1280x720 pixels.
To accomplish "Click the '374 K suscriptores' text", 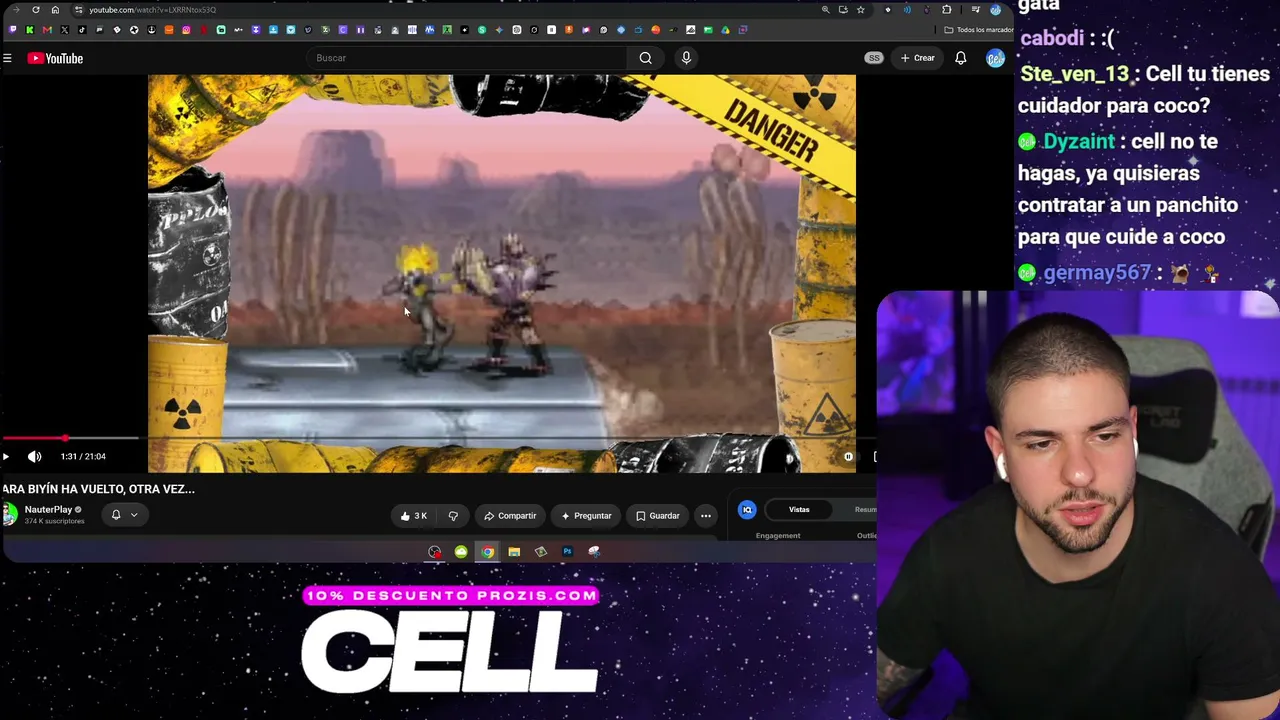I will tap(54, 521).
